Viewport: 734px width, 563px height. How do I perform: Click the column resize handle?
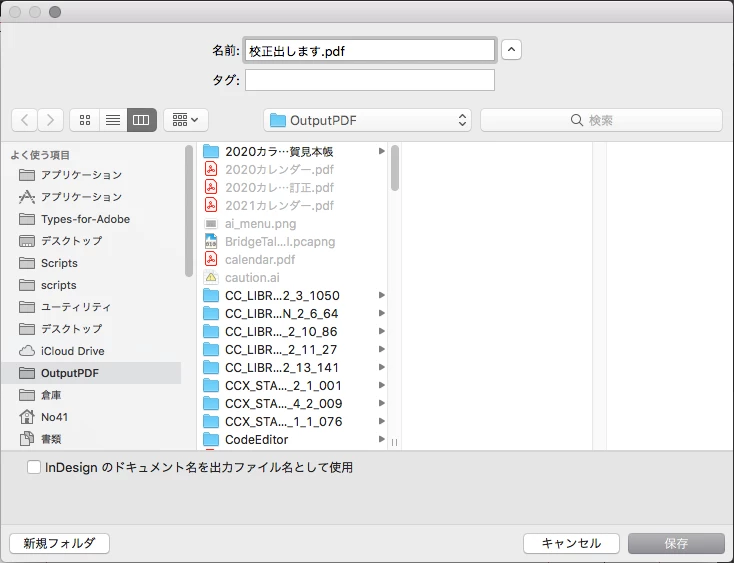click(395, 442)
